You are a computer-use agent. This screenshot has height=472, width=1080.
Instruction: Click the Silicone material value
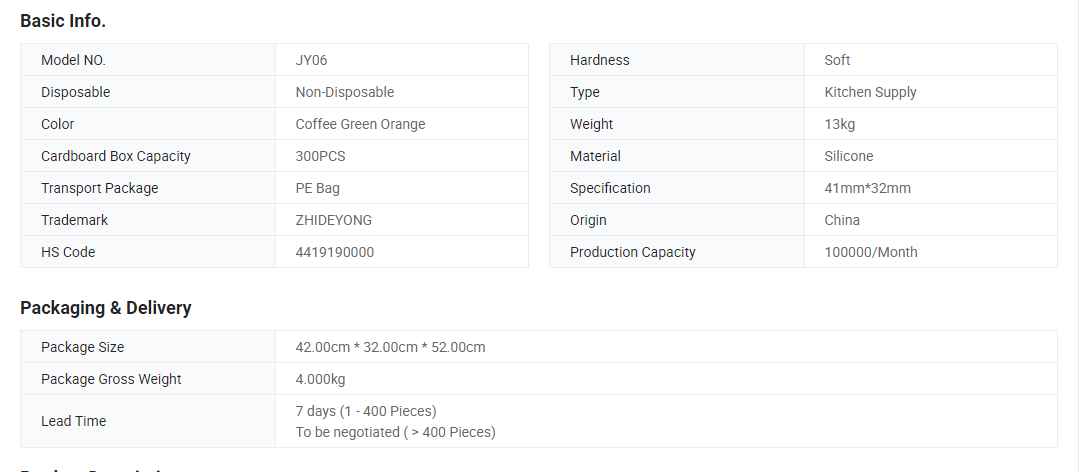coord(849,156)
